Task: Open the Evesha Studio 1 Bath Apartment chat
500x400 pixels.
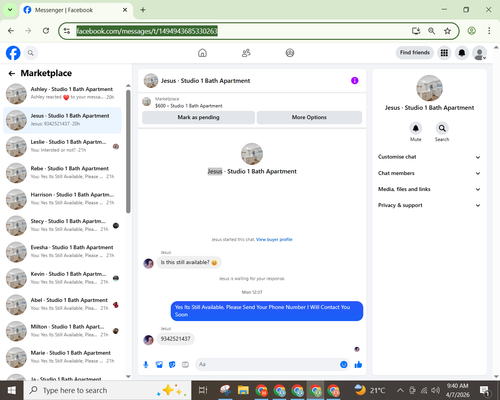Action: tap(62, 251)
